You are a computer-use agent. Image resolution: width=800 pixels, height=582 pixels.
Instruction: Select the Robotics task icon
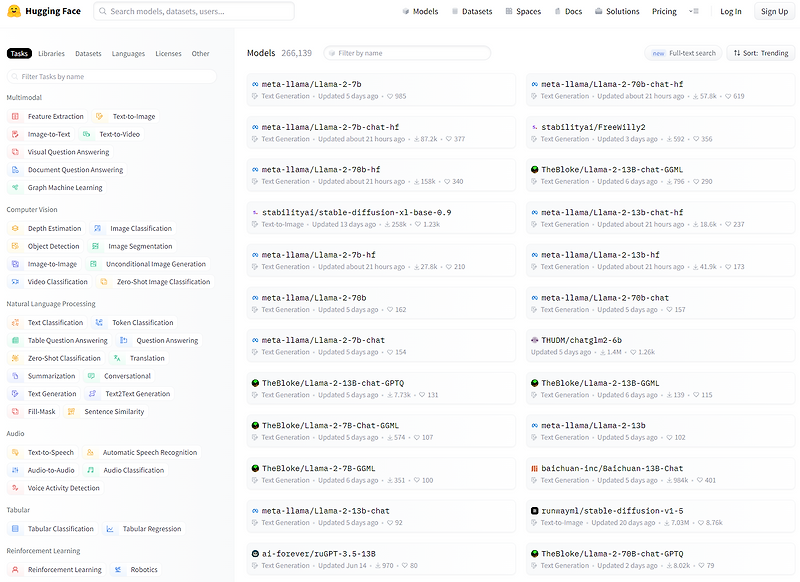click(118, 570)
